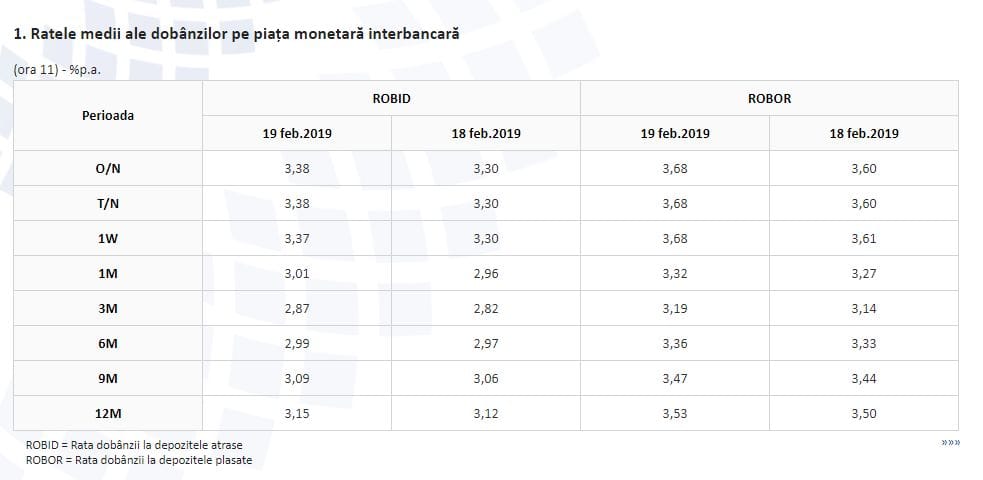Click the 3,61 ROBOR 1W value
This screenshot has height=480, width=983.
coord(864,239)
